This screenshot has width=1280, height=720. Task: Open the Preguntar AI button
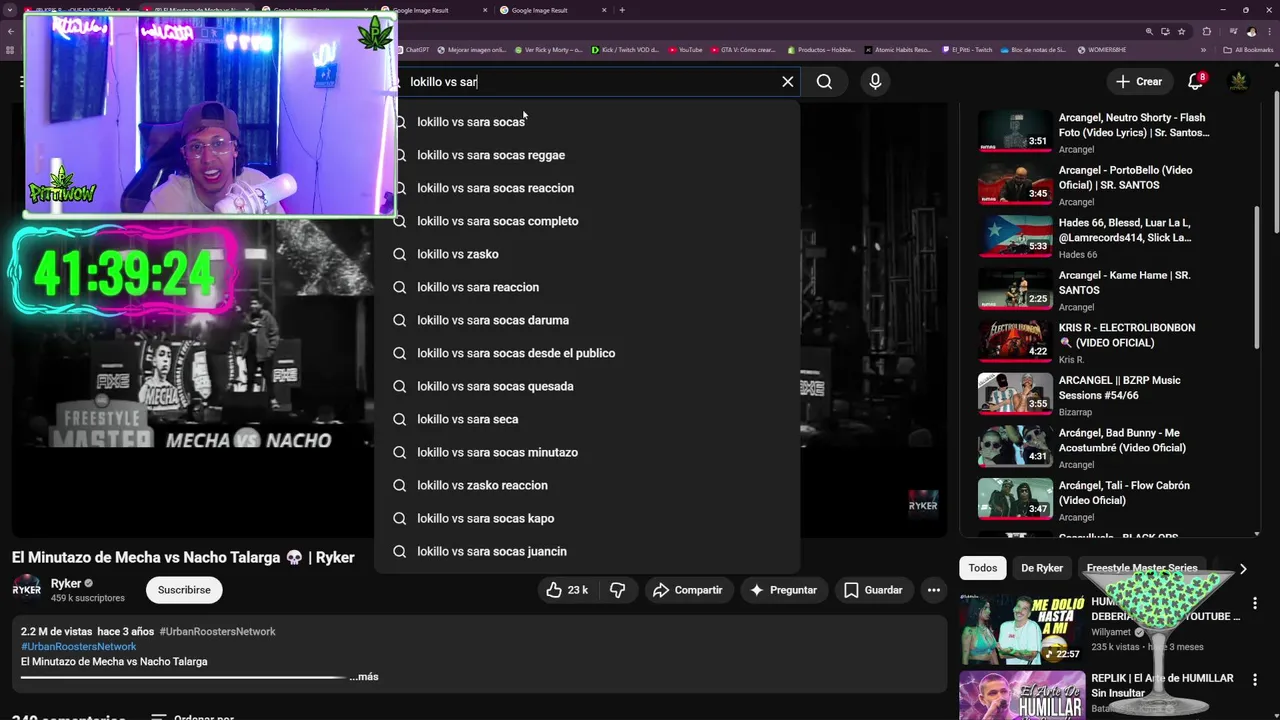tap(783, 590)
